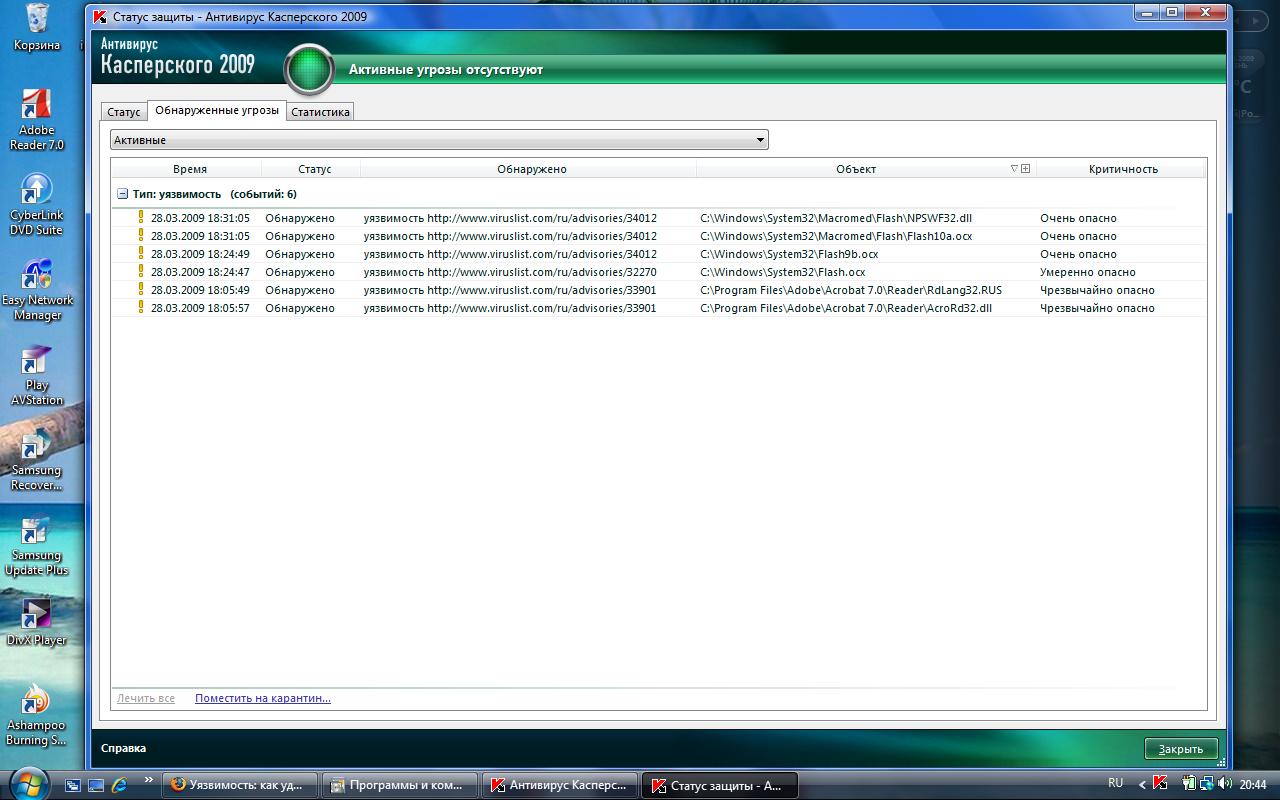Switch to Firefox Уязвимость taskbar button
Screen dimensions: 1280x800
pos(240,785)
